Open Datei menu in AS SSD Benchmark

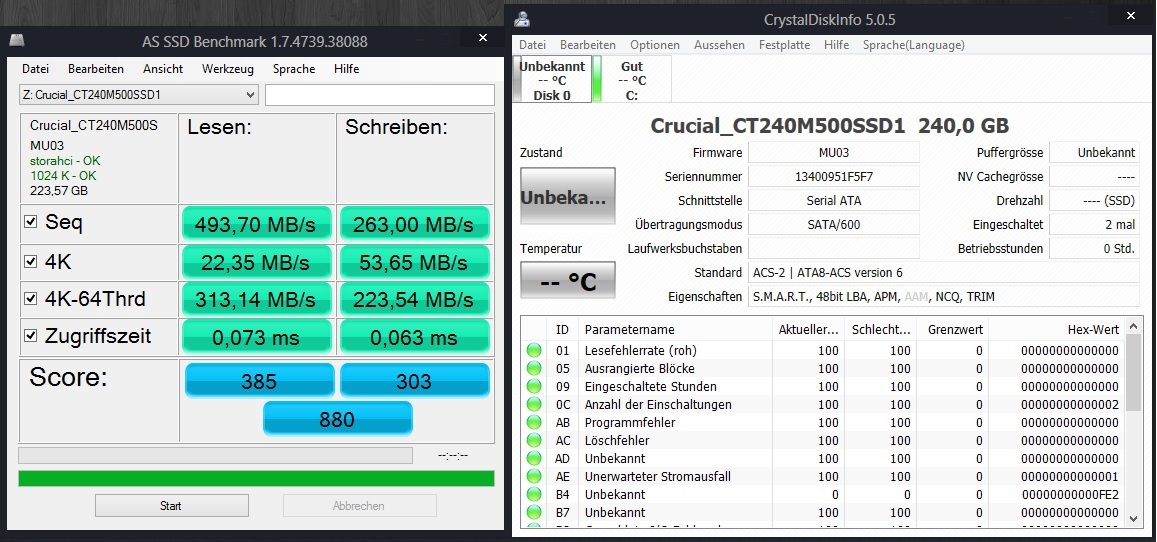coord(35,69)
